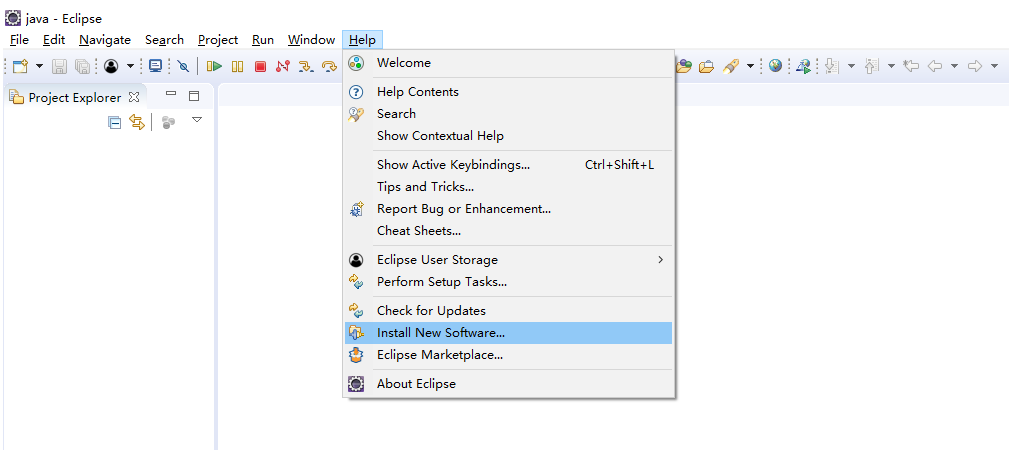Open the Search flashlight dropdown arrow
The image size is (1009, 450).
click(750, 66)
